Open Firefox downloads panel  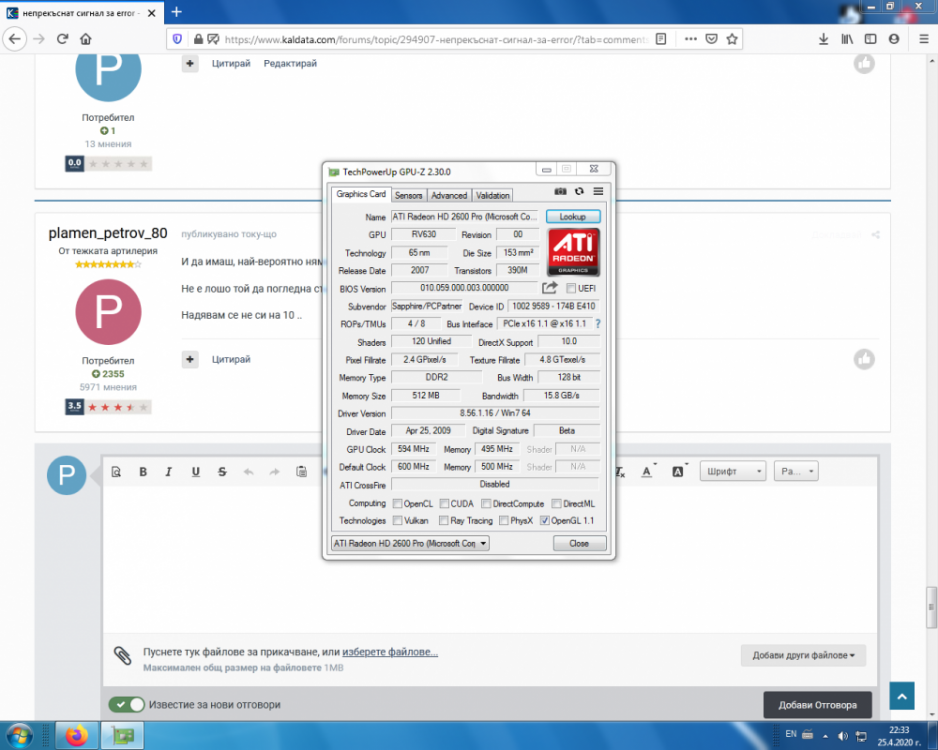[x=823, y=39]
